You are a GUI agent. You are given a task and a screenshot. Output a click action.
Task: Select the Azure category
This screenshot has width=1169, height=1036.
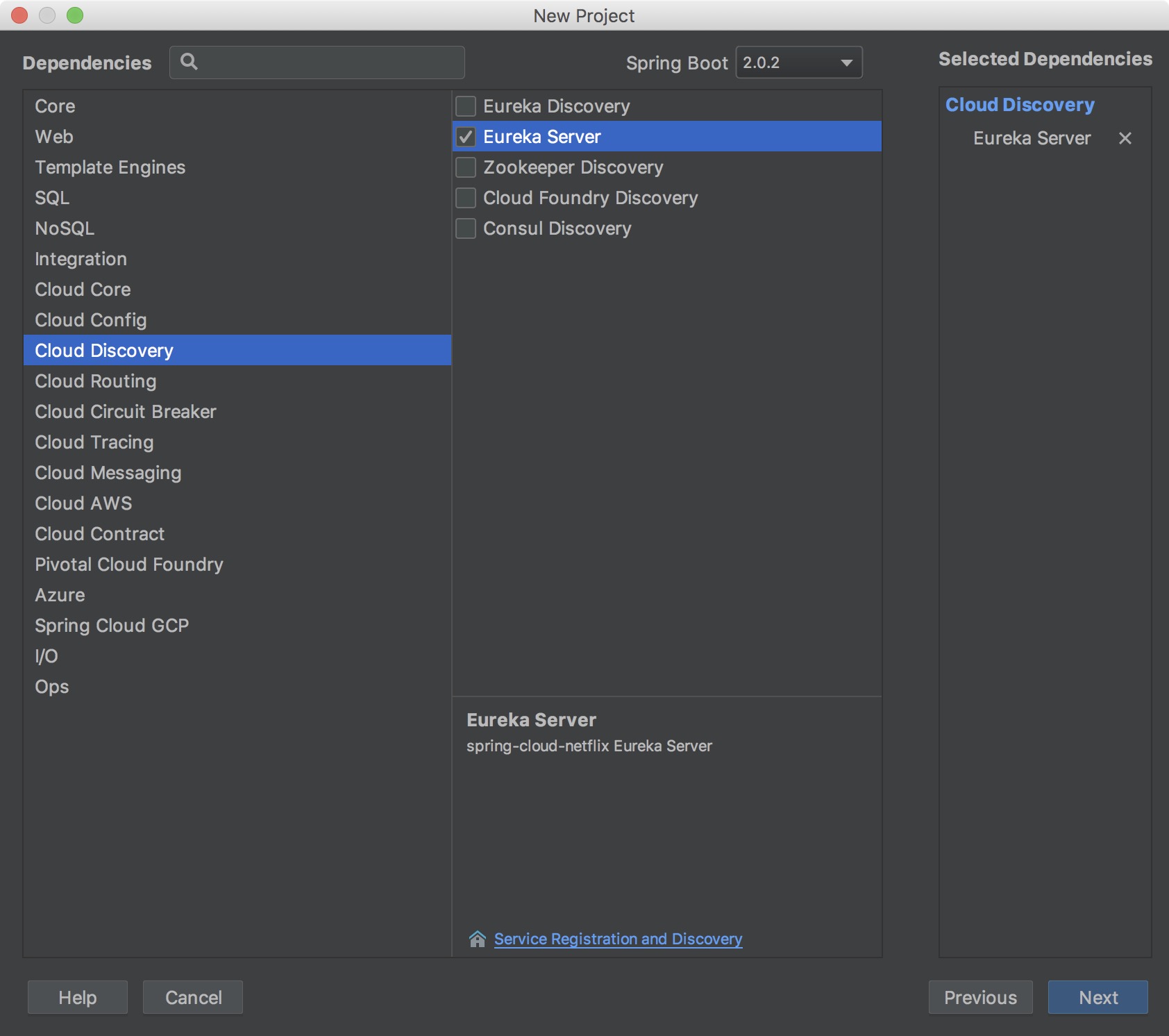(237, 595)
